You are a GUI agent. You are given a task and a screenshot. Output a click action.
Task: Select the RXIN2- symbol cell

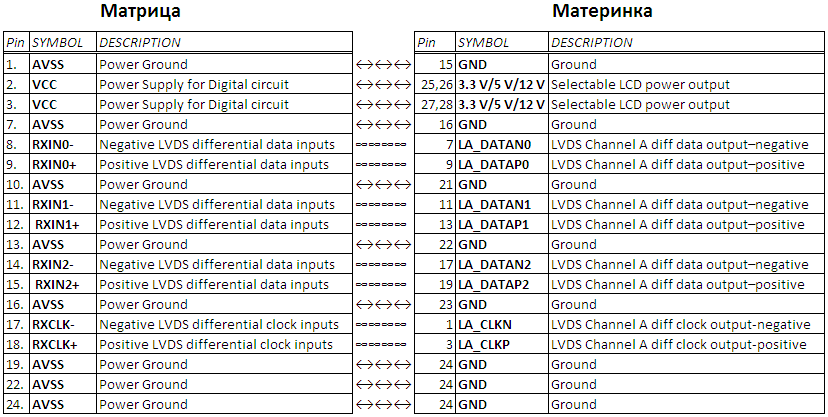tap(55, 265)
